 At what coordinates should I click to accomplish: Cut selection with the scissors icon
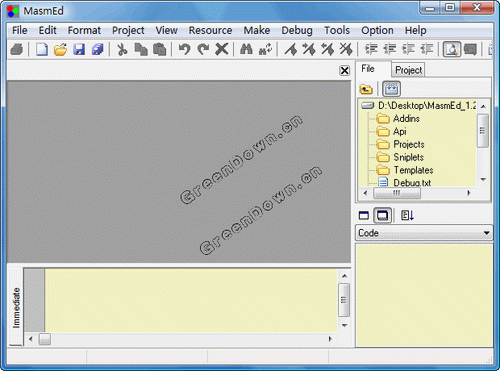(x=122, y=50)
